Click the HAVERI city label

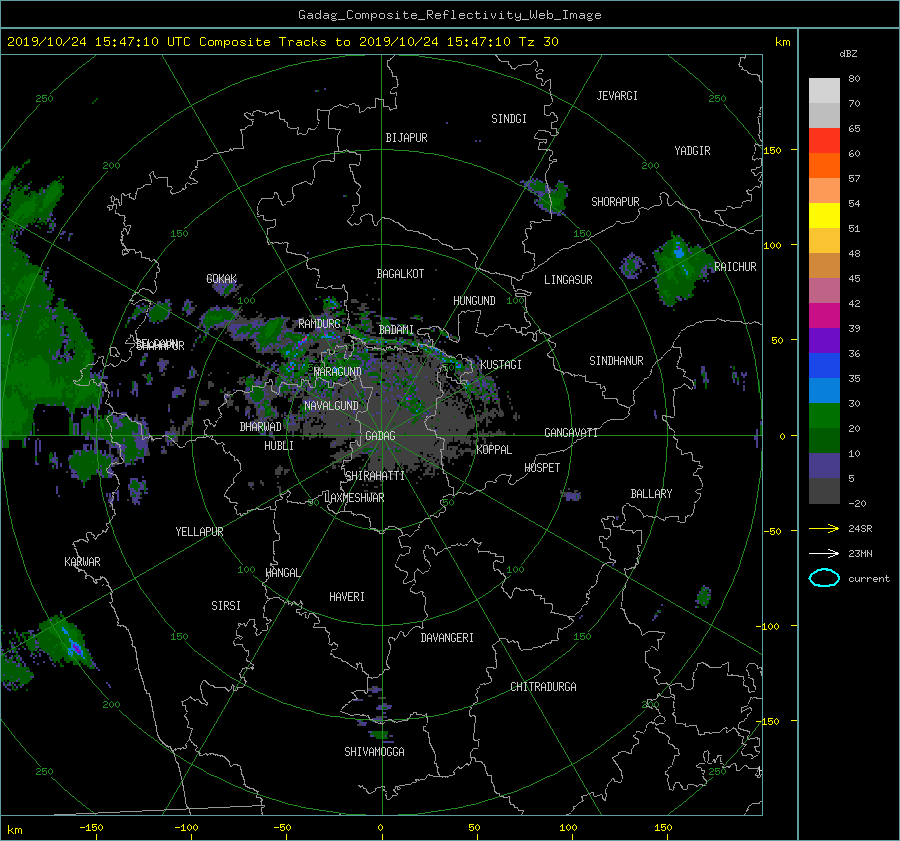pos(347,597)
